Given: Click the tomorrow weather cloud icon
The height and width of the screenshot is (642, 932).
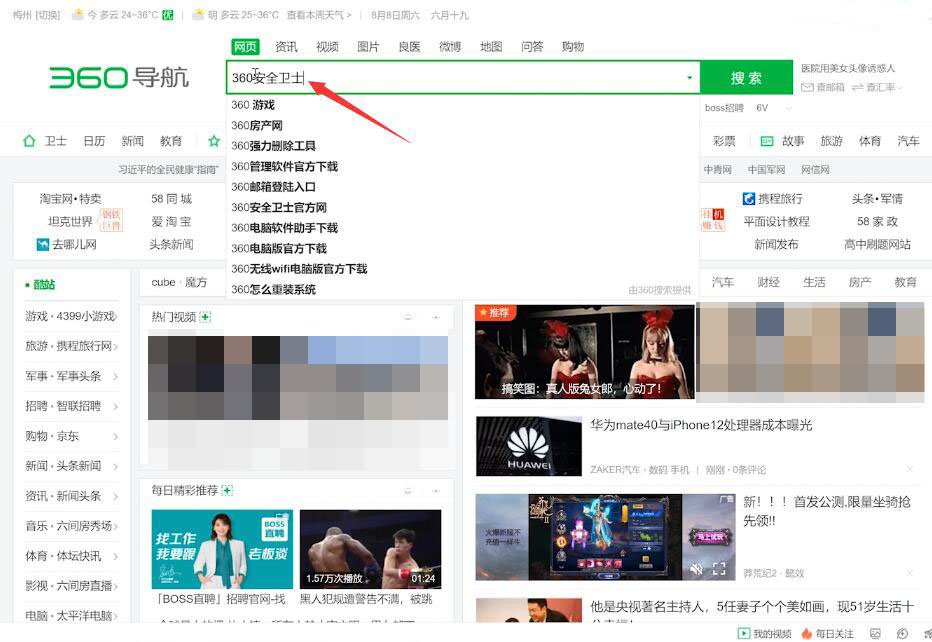Looking at the screenshot, I should coord(199,14).
